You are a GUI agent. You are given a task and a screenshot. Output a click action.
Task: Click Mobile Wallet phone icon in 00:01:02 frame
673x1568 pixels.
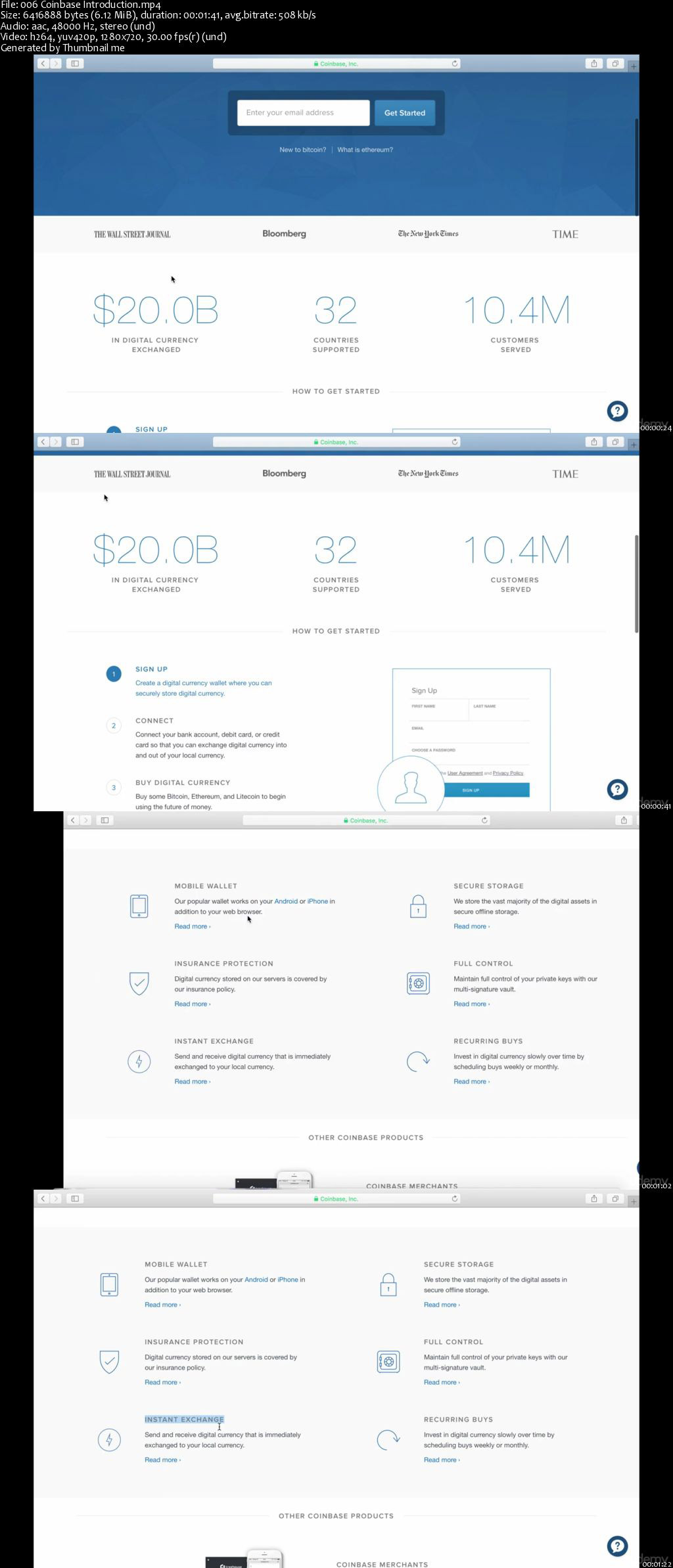pyautogui.click(x=139, y=906)
